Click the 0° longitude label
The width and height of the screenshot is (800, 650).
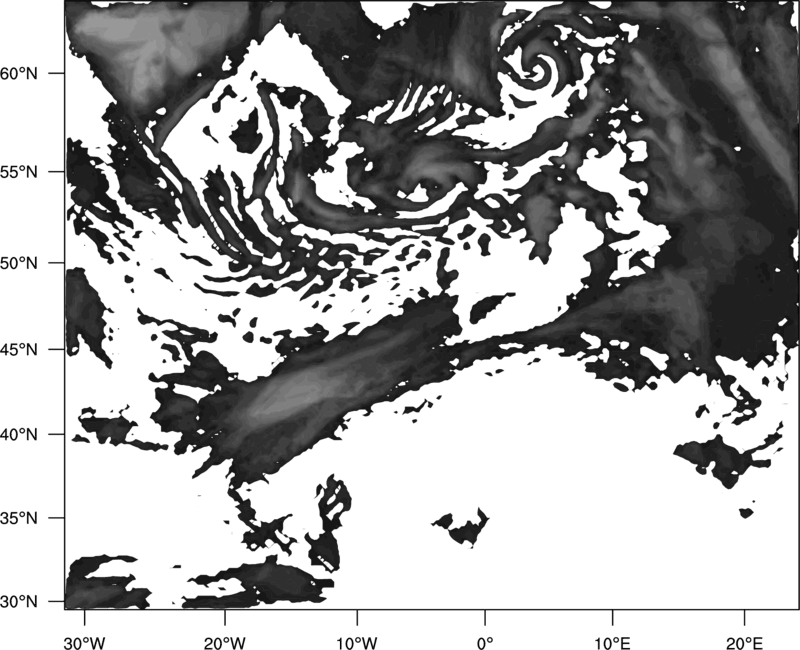(485, 643)
